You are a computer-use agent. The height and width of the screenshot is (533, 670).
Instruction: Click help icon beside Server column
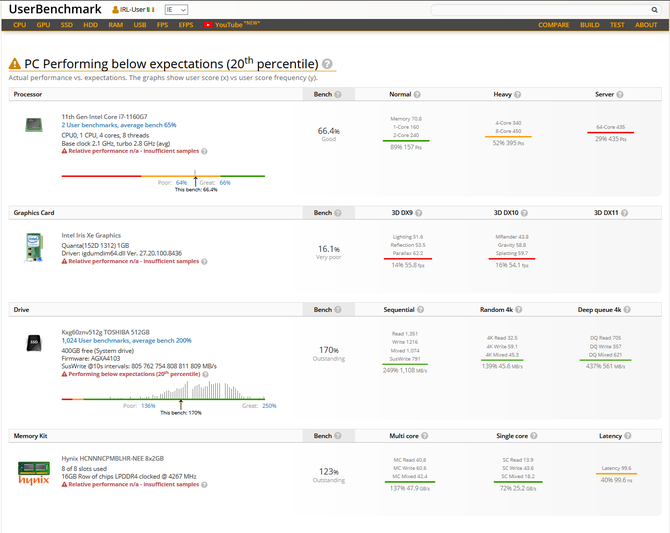tap(620, 94)
